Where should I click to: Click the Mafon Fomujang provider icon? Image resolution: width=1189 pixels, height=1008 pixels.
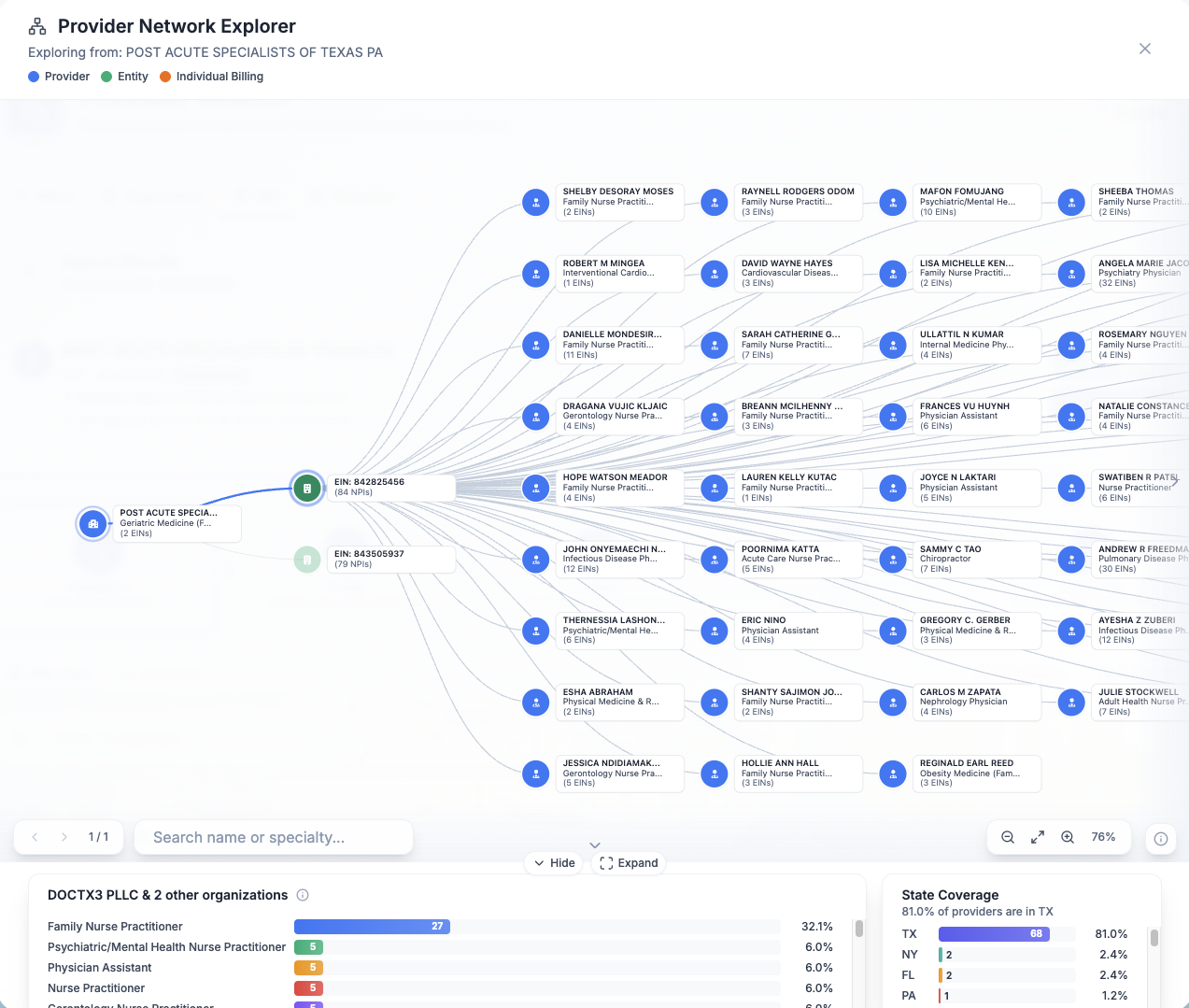coord(893,202)
